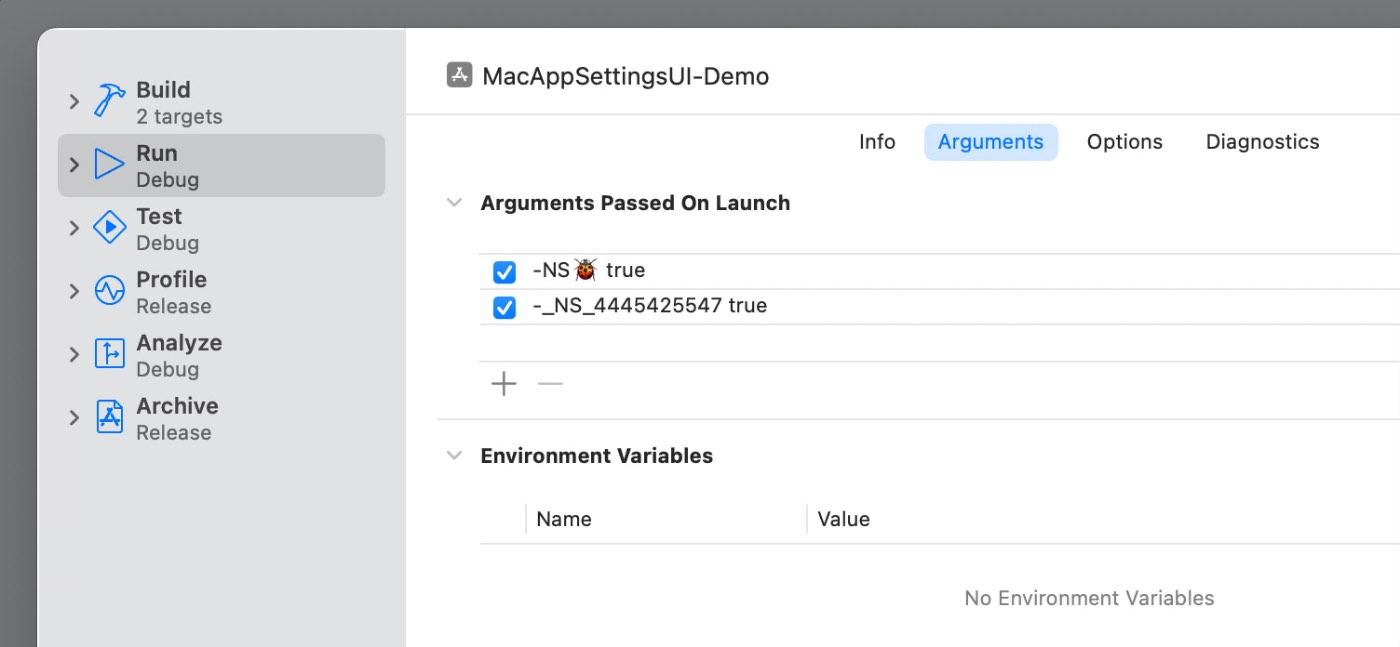Screen dimensions: 1400x647
Task: Click the Analyze icon
Action: 109,354
